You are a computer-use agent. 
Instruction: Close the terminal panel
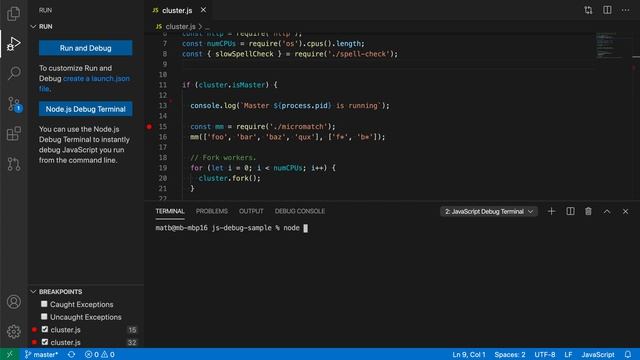point(625,211)
